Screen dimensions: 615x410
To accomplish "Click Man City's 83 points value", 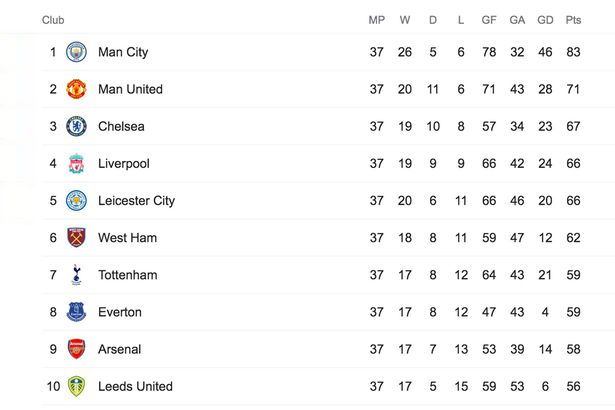I will [573, 52].
